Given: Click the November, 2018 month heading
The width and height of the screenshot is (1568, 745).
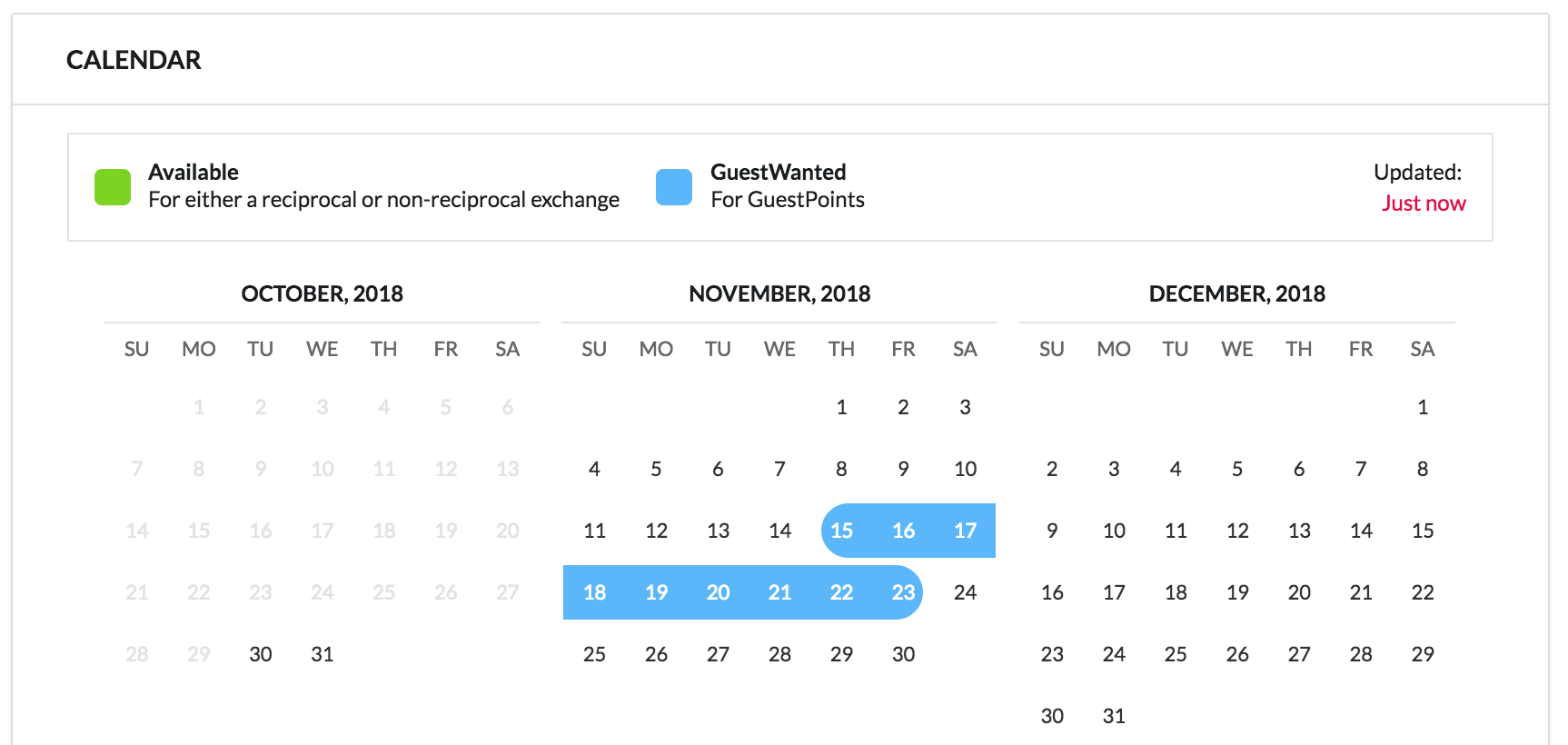Looking at the screenshot, I should (x=779, y=293).
